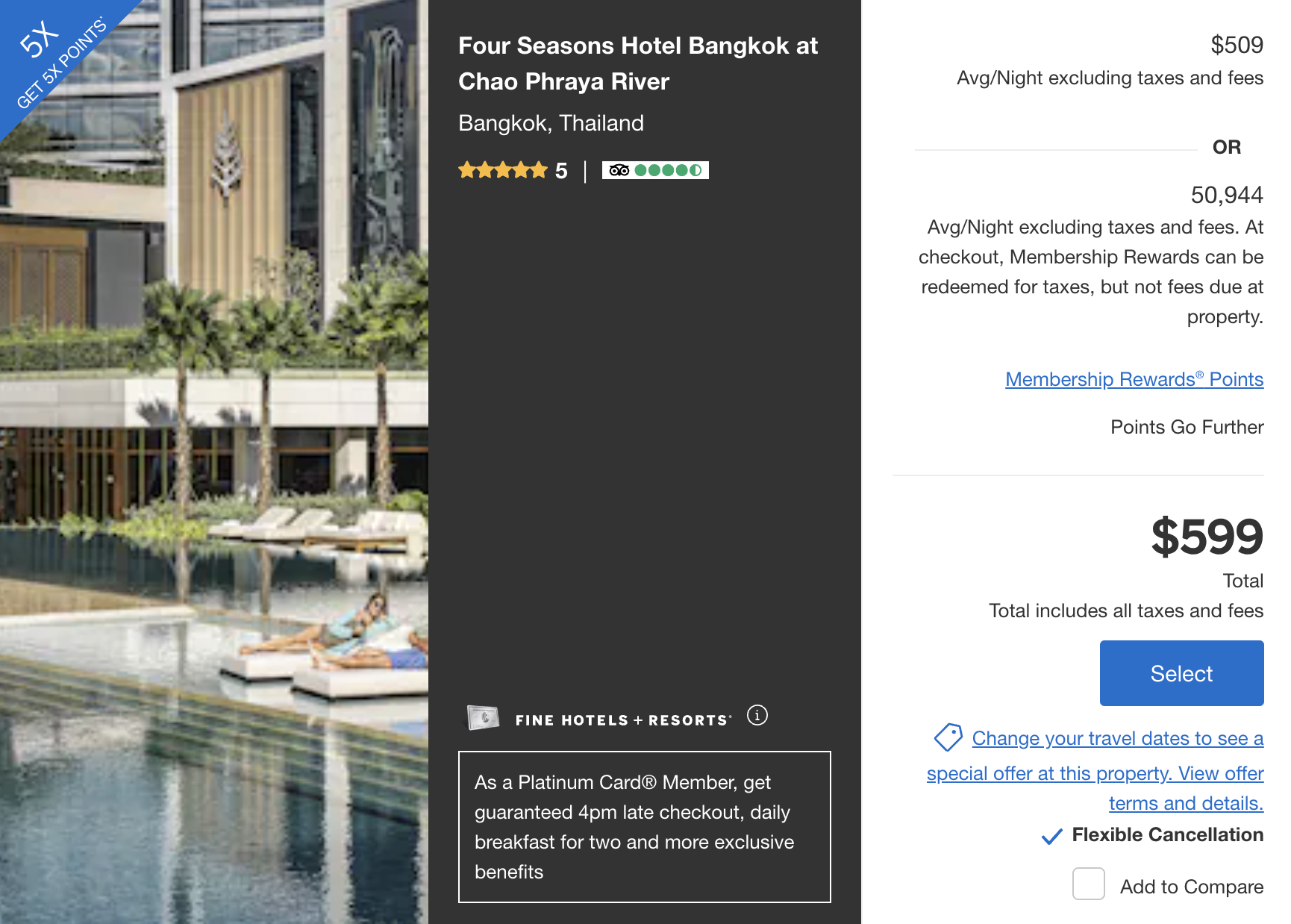This screenshot has width=1291, height=924.
Task: Click the Platinum Card Member benefits box
Action: [644, 827]
